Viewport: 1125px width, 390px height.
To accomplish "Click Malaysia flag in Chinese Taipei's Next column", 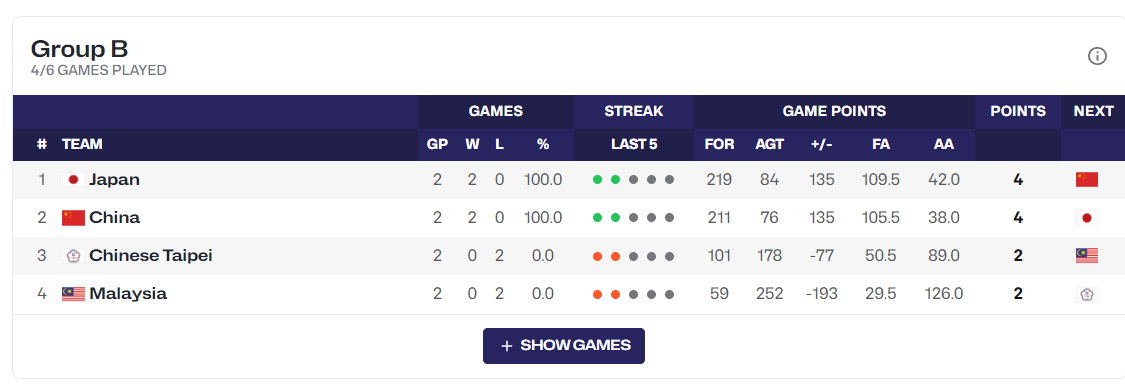I will click(1087, 255).
